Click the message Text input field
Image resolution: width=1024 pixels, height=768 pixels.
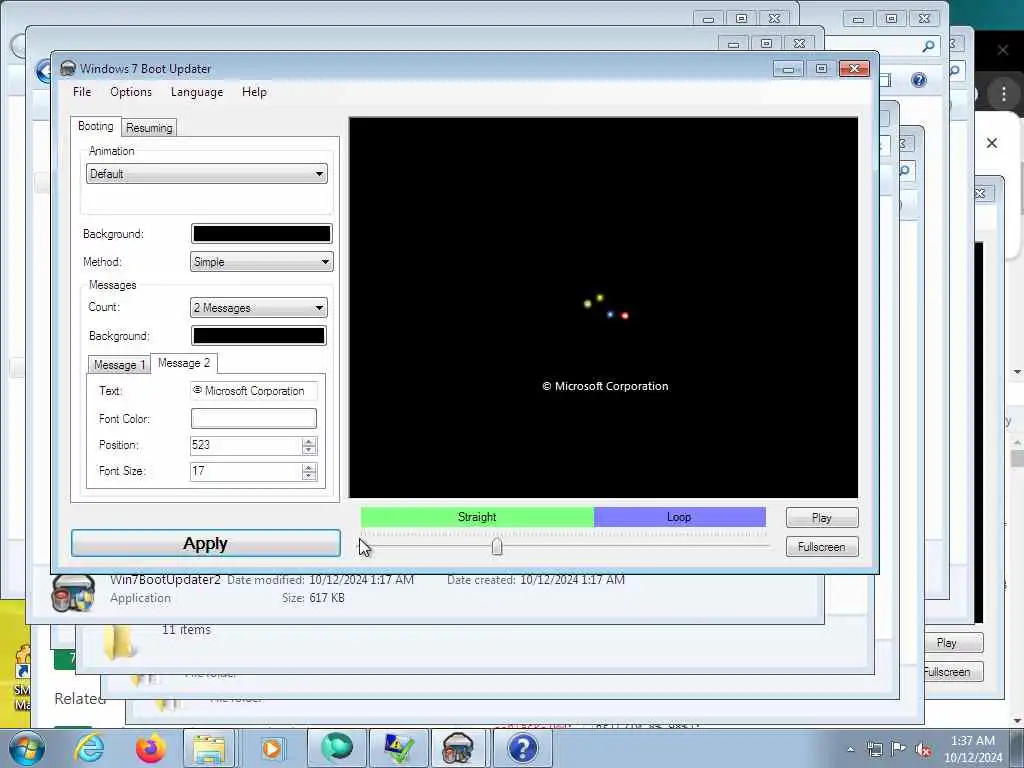(x=253, y=391)
